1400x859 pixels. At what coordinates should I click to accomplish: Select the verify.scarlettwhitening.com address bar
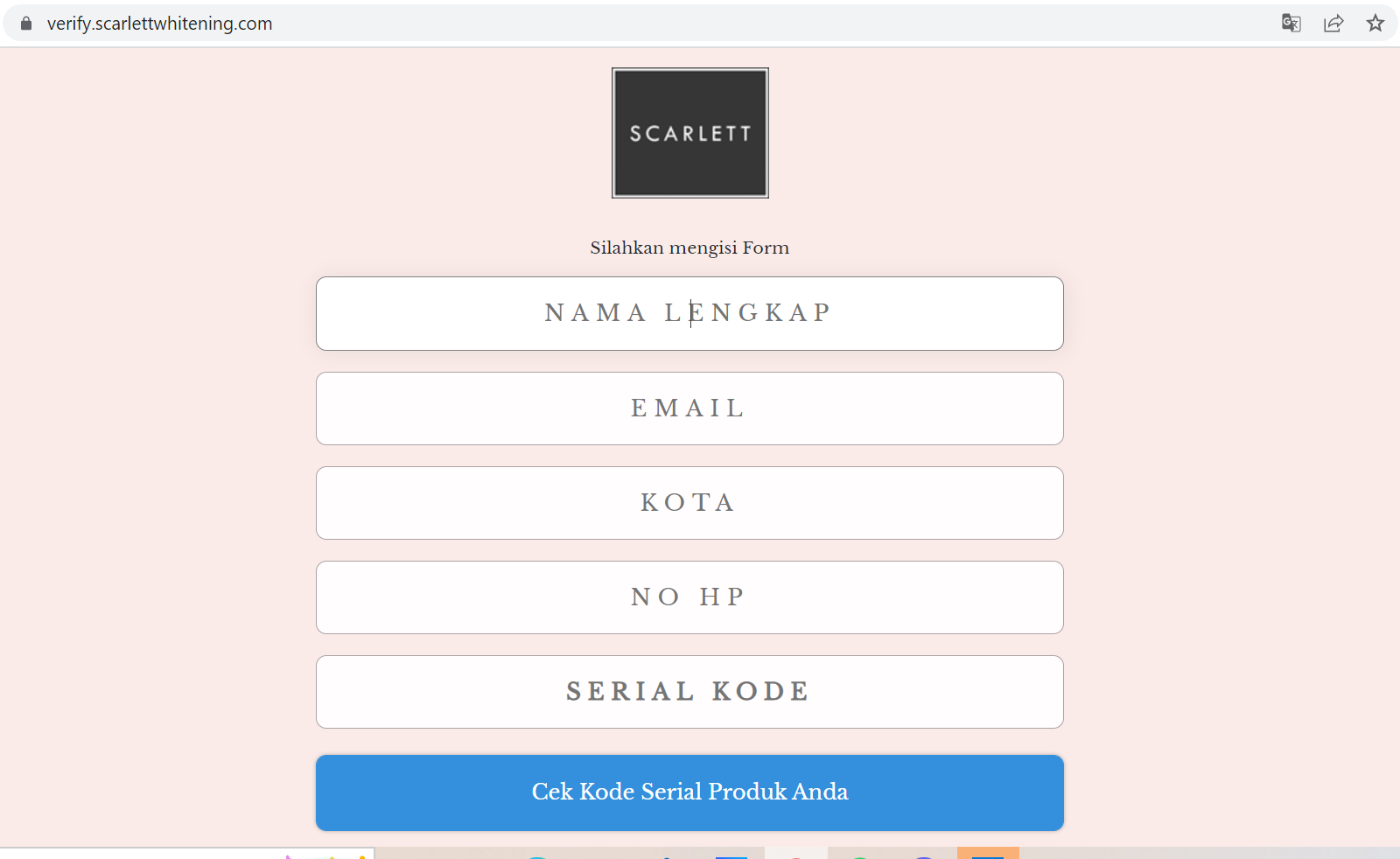tap(159, 24)
